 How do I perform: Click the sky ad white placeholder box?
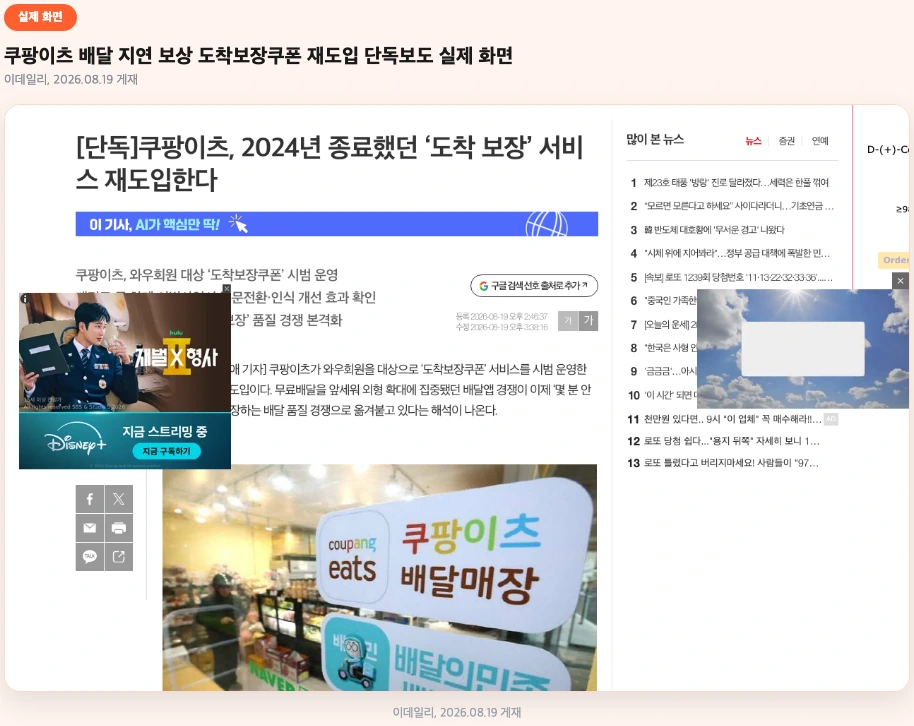click(x=803, y=349)
